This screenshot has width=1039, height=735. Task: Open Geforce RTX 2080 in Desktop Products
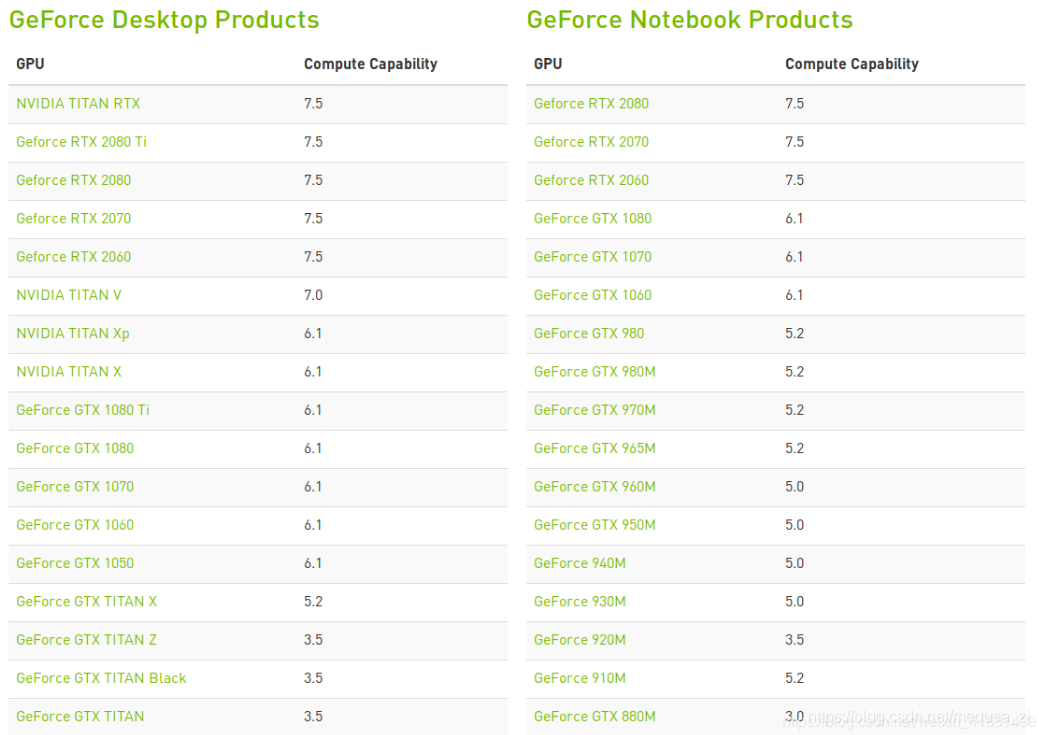74,180
